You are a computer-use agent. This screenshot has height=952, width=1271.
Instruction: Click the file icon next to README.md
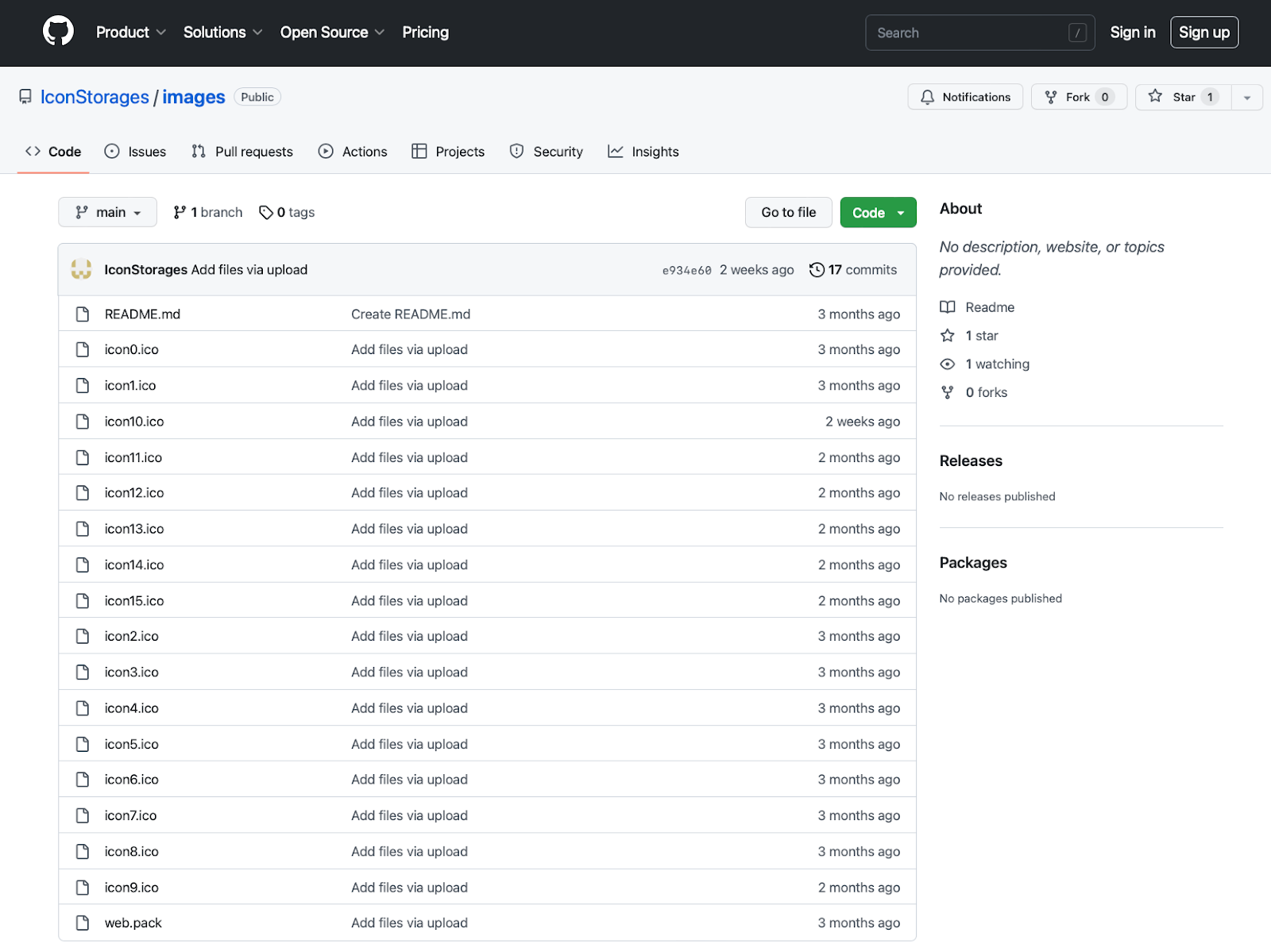pyautogui.click(x=83, y=314)
